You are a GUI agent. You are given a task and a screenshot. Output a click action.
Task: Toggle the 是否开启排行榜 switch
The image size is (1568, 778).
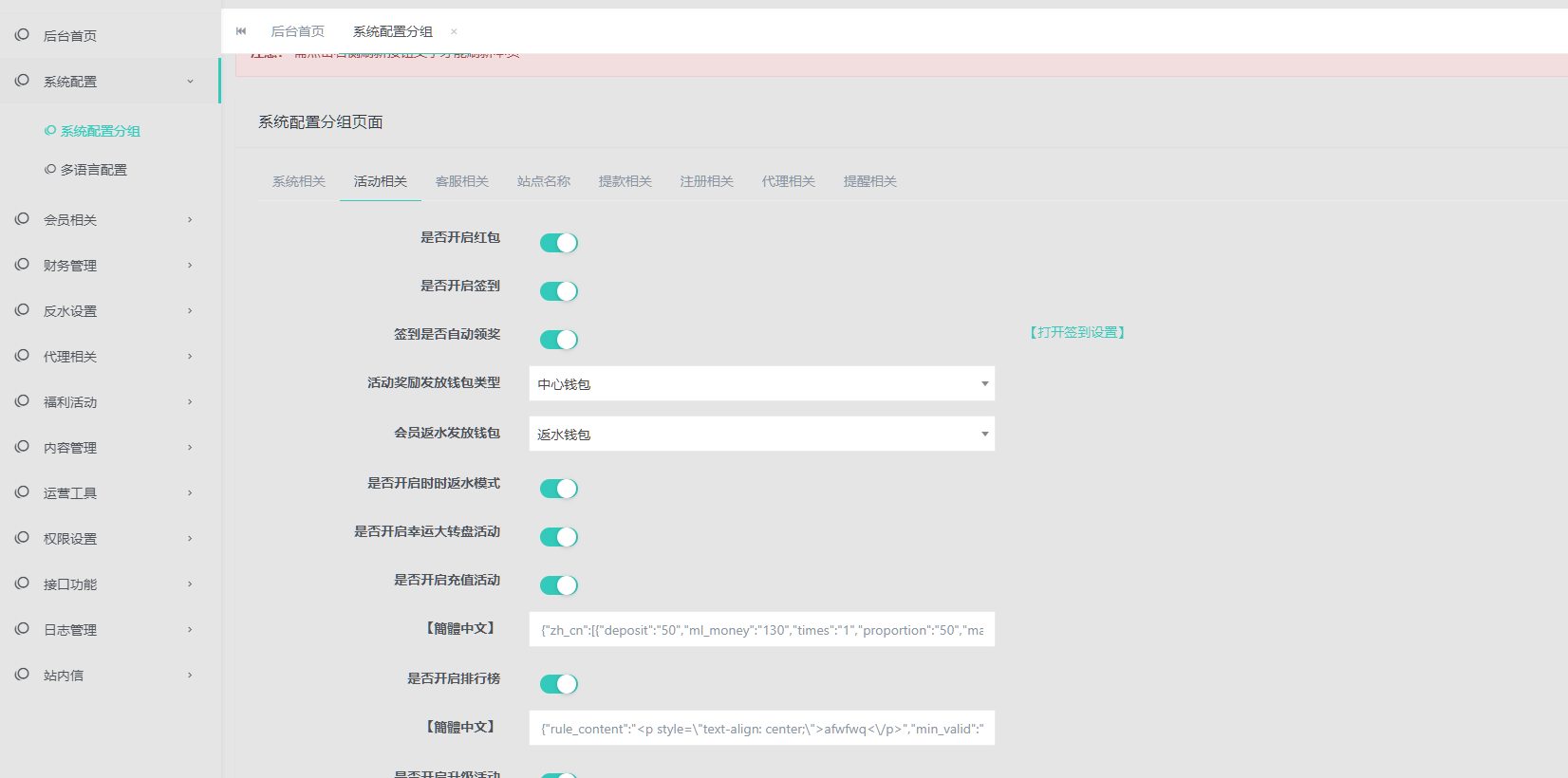(x=558, y=684)
